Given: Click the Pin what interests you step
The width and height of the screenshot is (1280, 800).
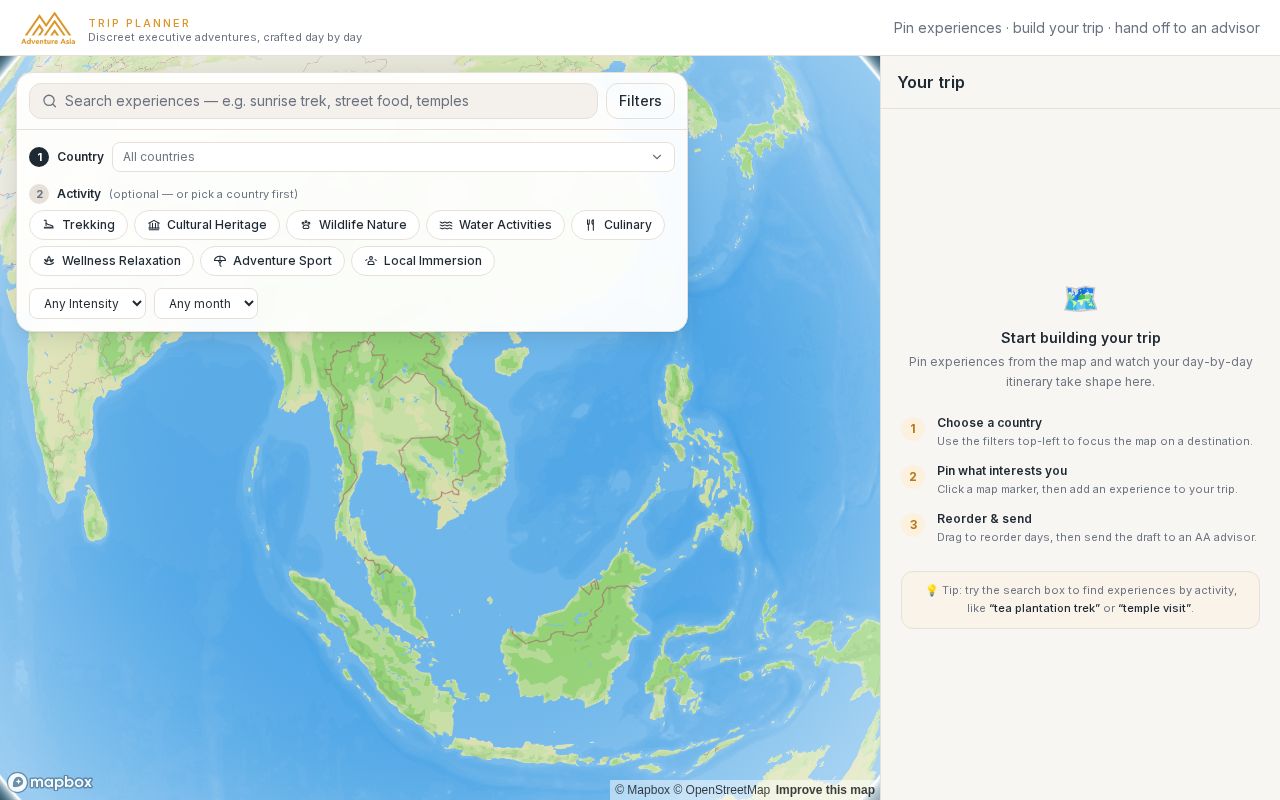Looking at the screenshot, I should 1002,471.
